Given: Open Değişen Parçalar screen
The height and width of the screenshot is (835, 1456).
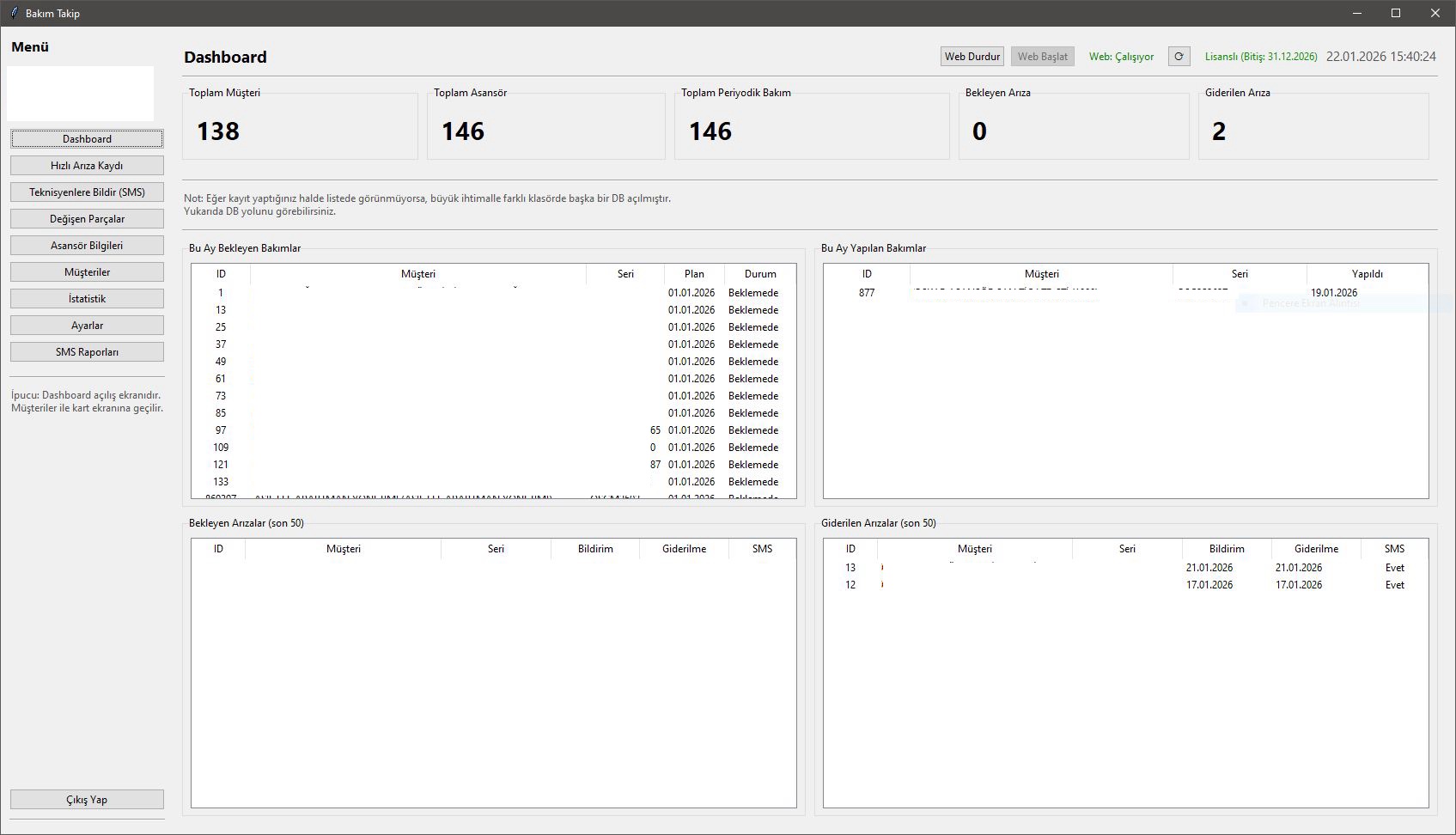Looking at the screenshot, I should point(86,218).
